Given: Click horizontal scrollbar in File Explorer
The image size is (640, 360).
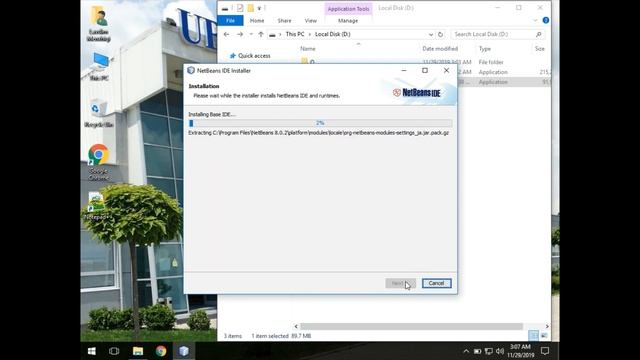Looking at the screenshot, I should point(411,327).
